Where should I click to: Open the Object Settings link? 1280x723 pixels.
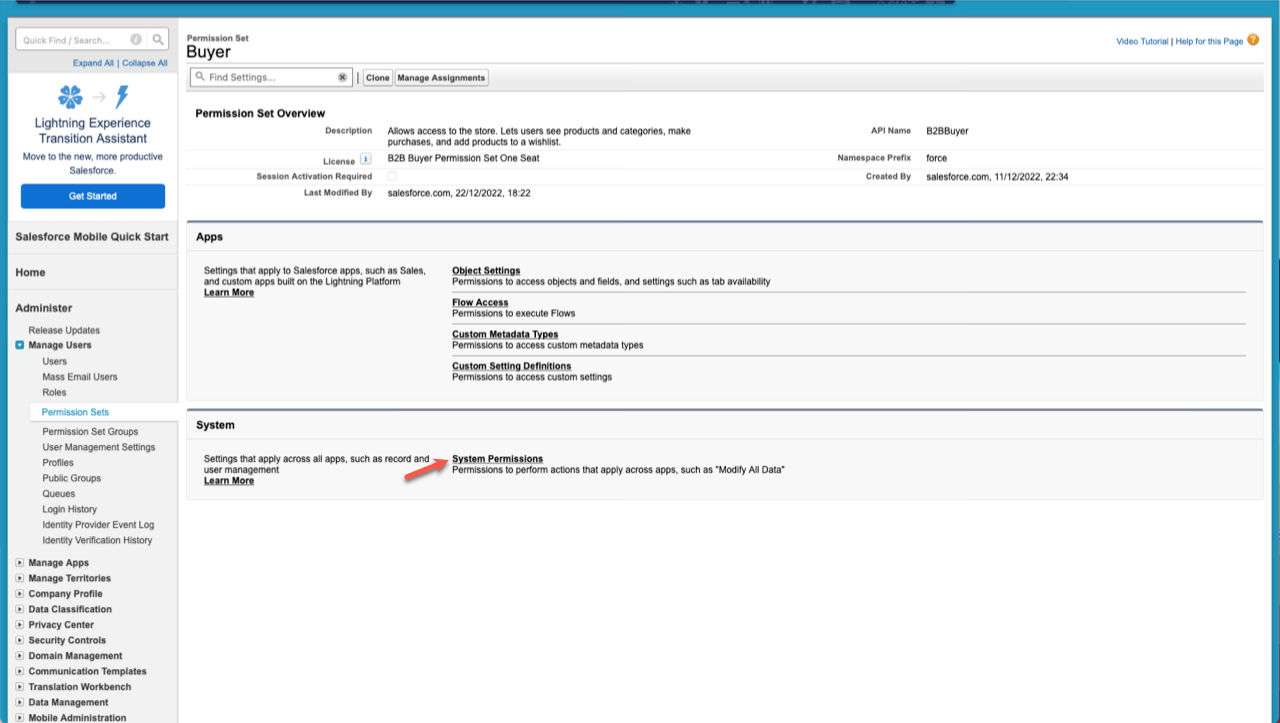[486, 271]
